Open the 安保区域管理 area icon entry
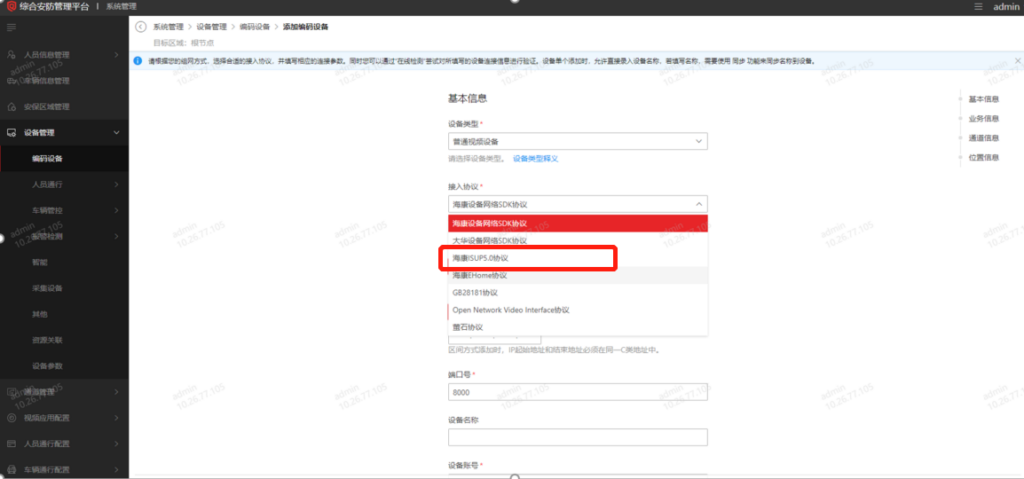1024x479 pixels. coord(11,107)
